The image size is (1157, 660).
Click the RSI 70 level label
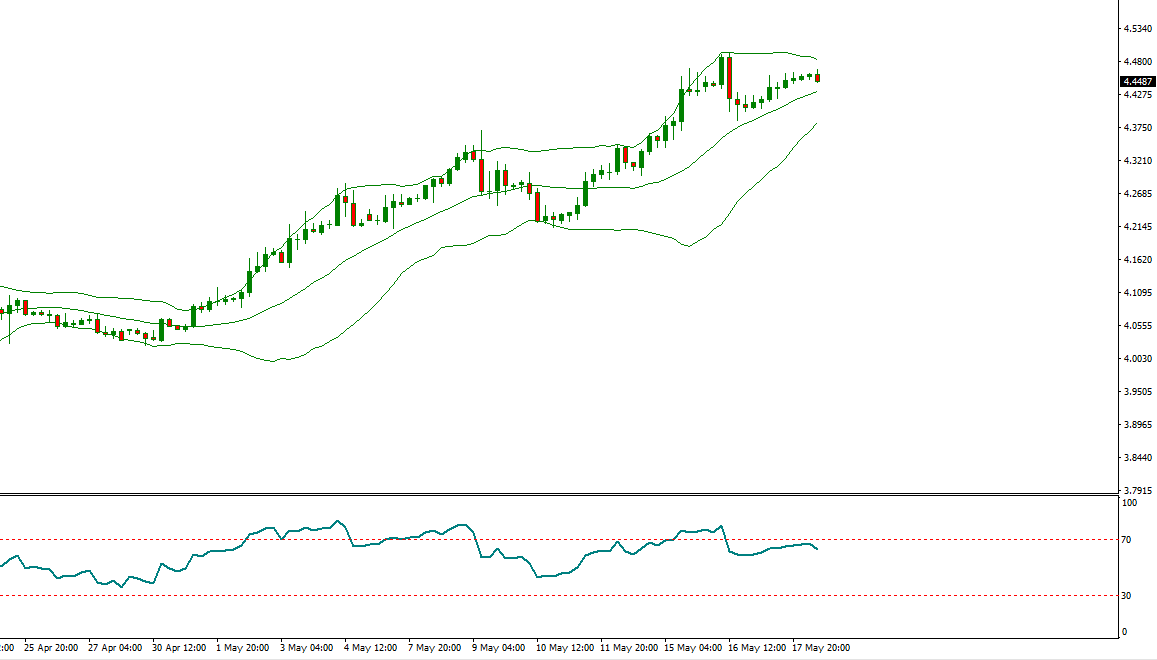[x=1127, y=540]
